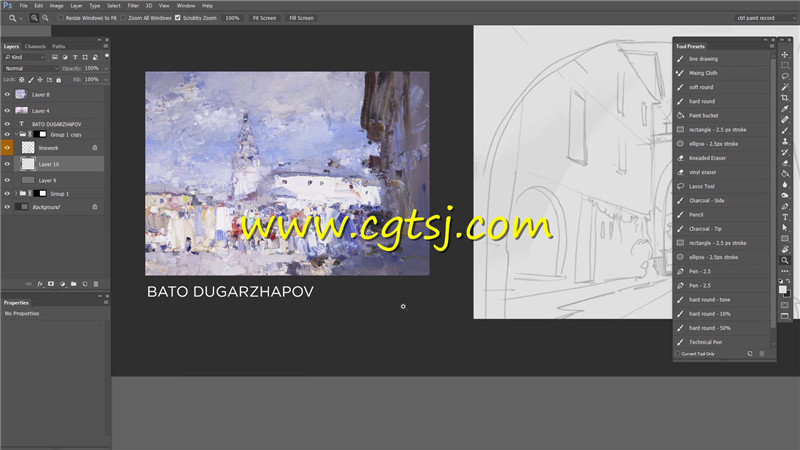Switch to the Channels tab

[35, 46]
